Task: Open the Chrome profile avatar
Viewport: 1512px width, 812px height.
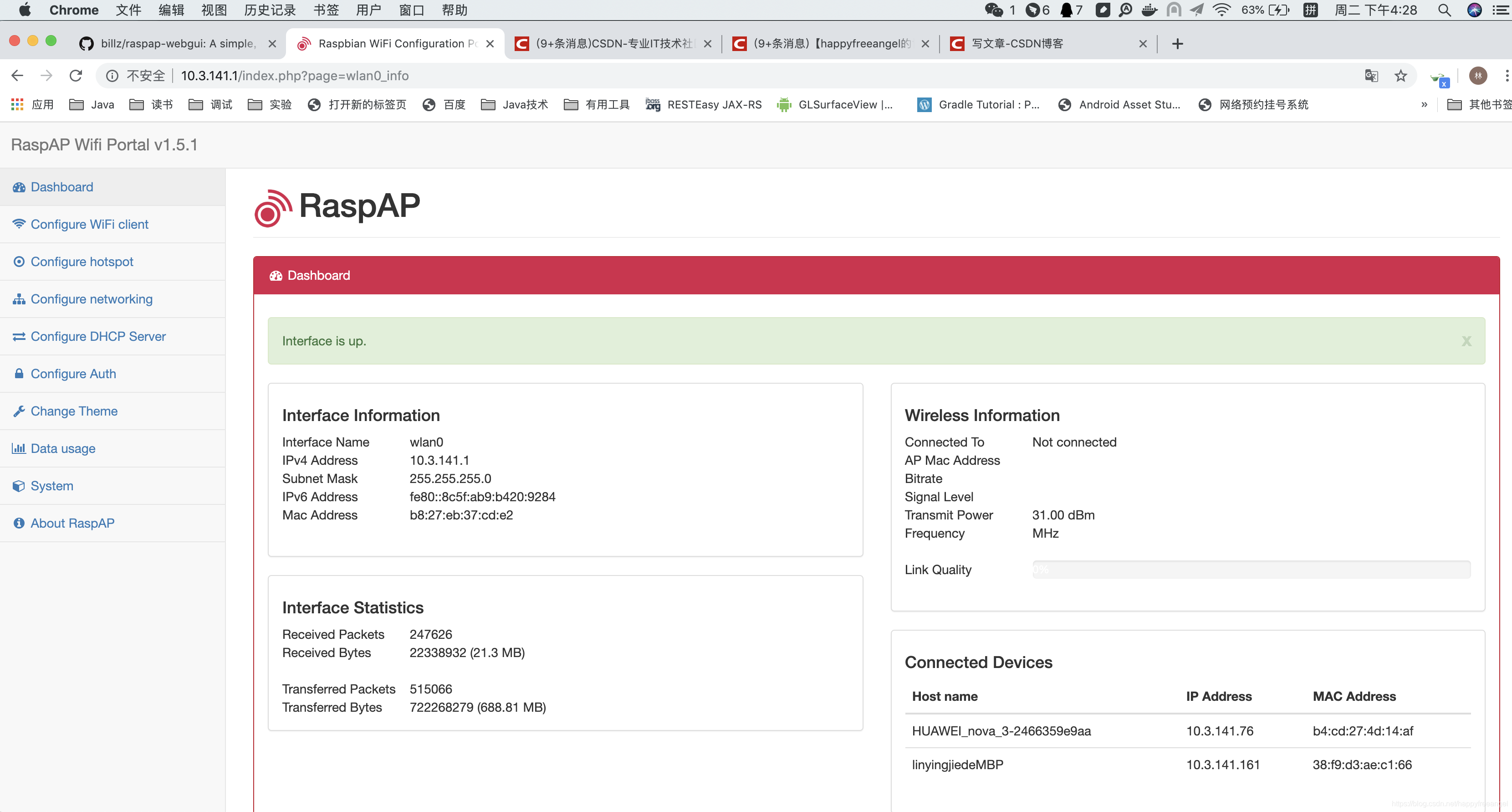Action: [x=1477, y=76]
